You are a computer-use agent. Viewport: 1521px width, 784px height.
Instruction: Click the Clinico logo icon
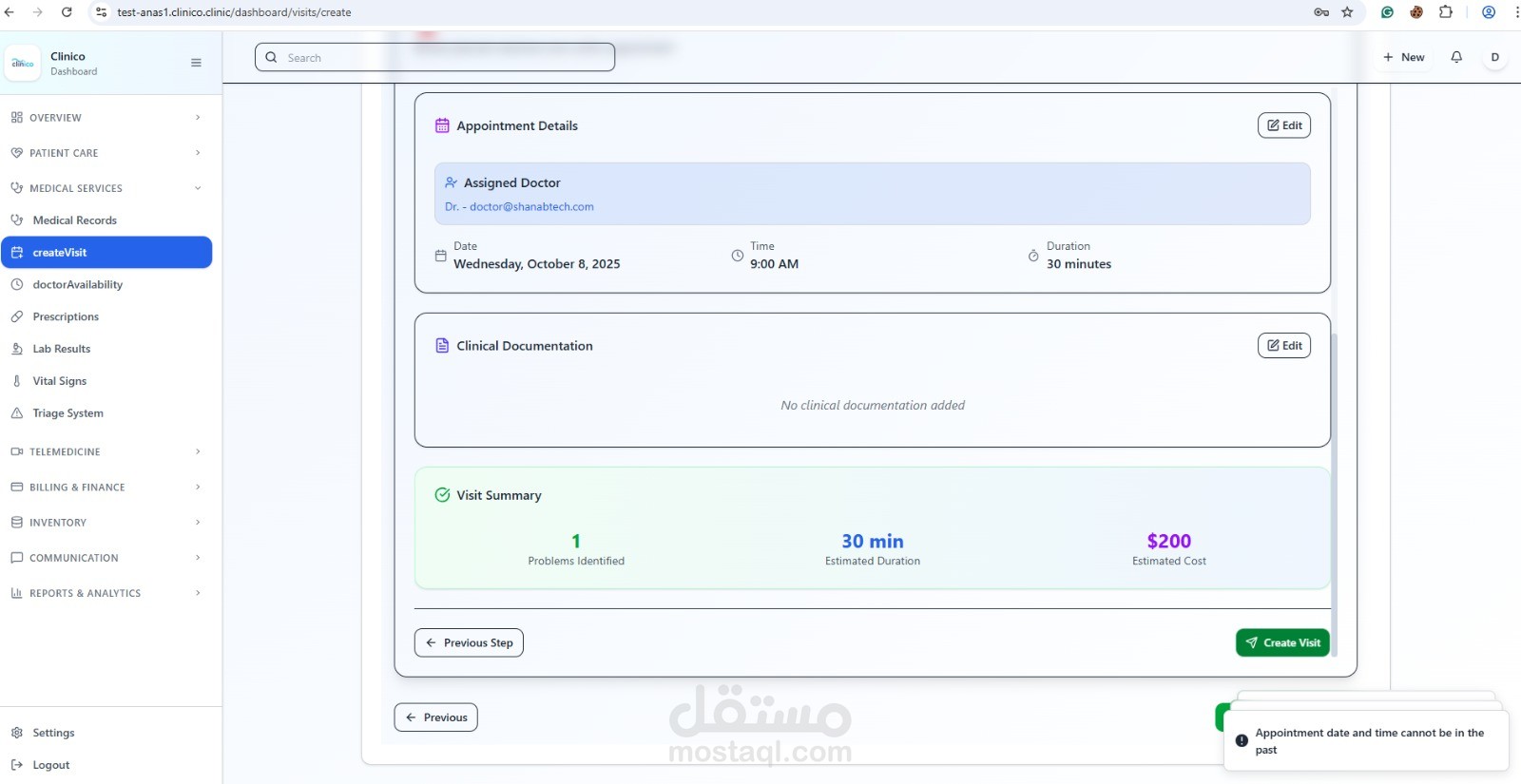click(22, 63)
